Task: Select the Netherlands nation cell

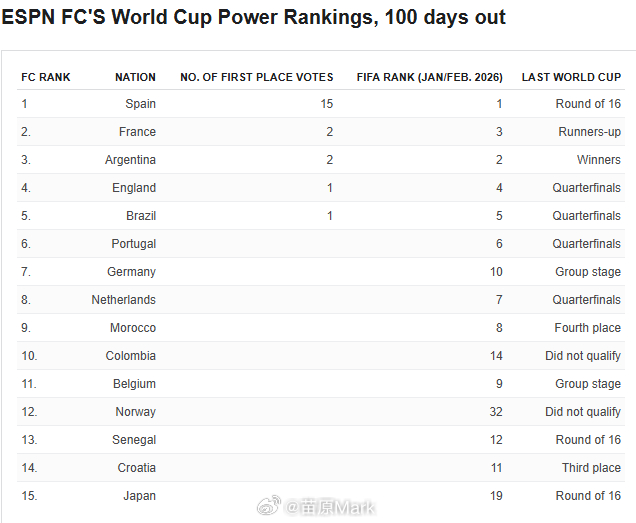Action: 124,300
